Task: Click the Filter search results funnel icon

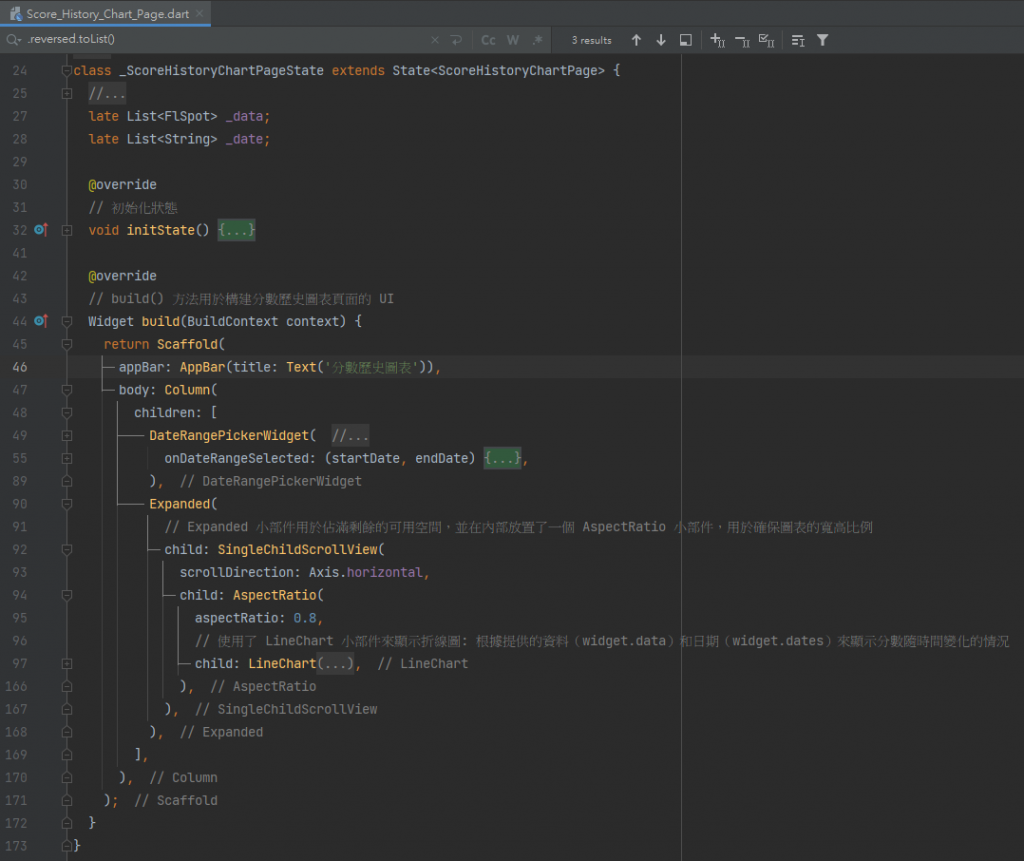Action: [x=822, y=40]
